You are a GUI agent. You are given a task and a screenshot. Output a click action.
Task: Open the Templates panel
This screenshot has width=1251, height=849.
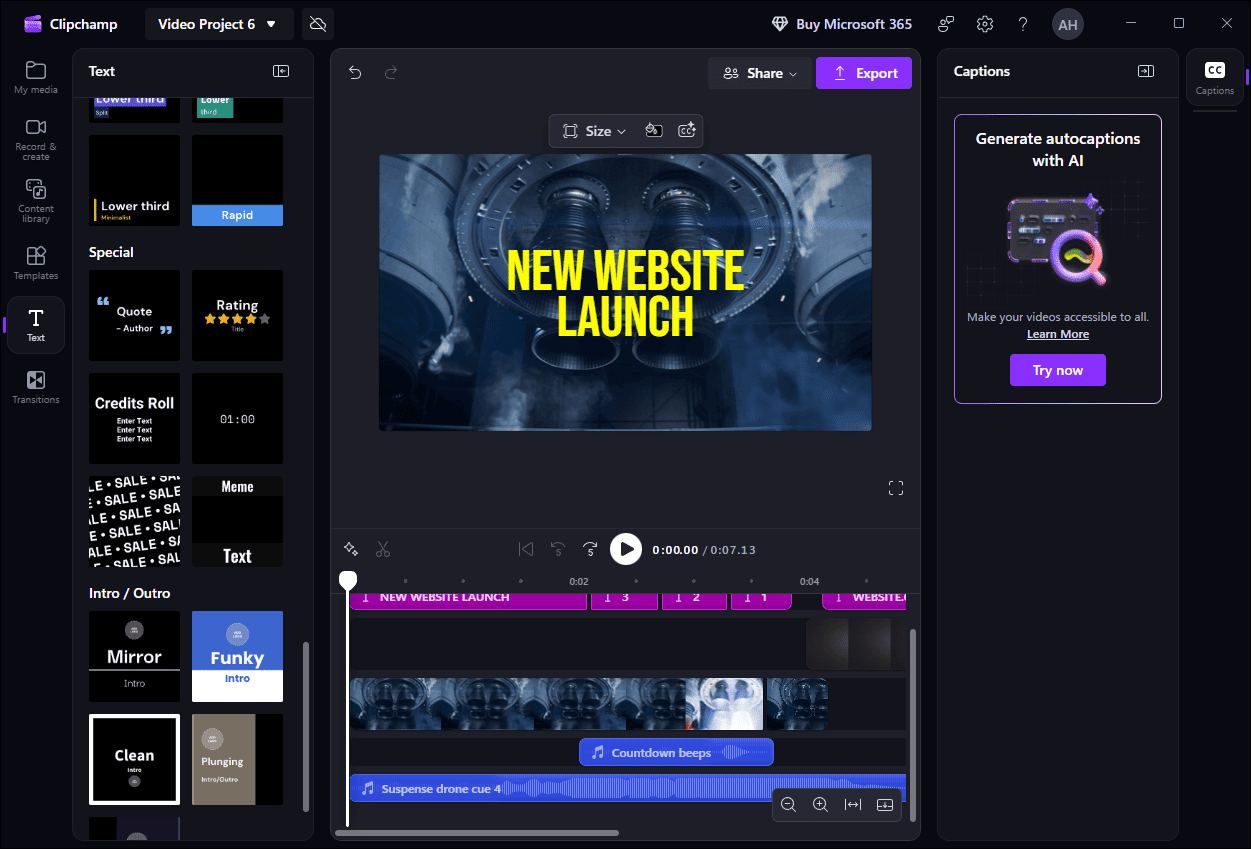pos(36,263)
